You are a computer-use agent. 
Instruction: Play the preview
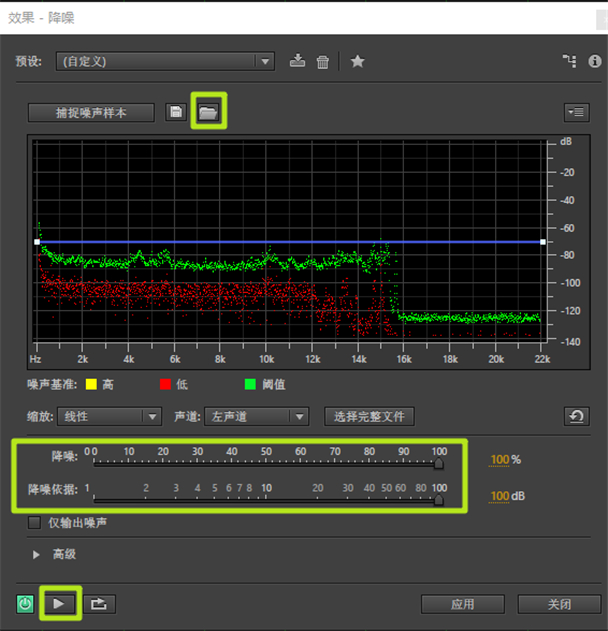pos(60,604)
